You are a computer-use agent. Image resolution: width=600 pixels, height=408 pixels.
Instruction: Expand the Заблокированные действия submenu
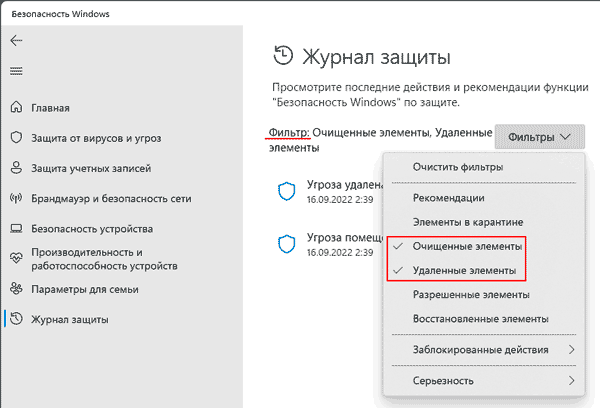[484, 349]
